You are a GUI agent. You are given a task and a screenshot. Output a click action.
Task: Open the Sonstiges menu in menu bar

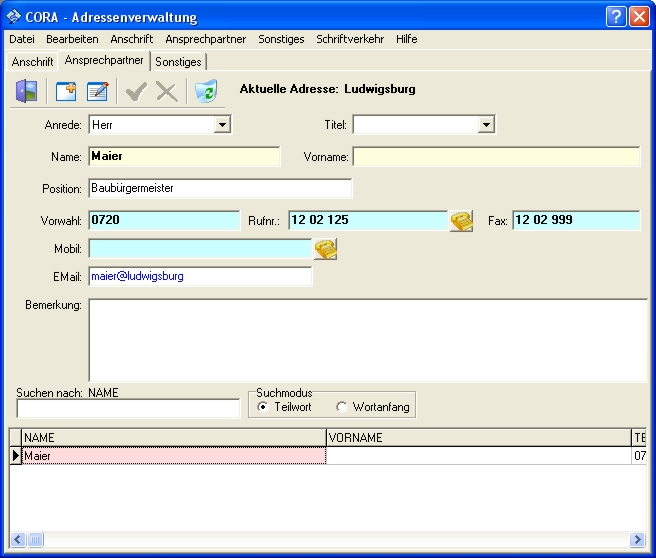pos(281,39)
